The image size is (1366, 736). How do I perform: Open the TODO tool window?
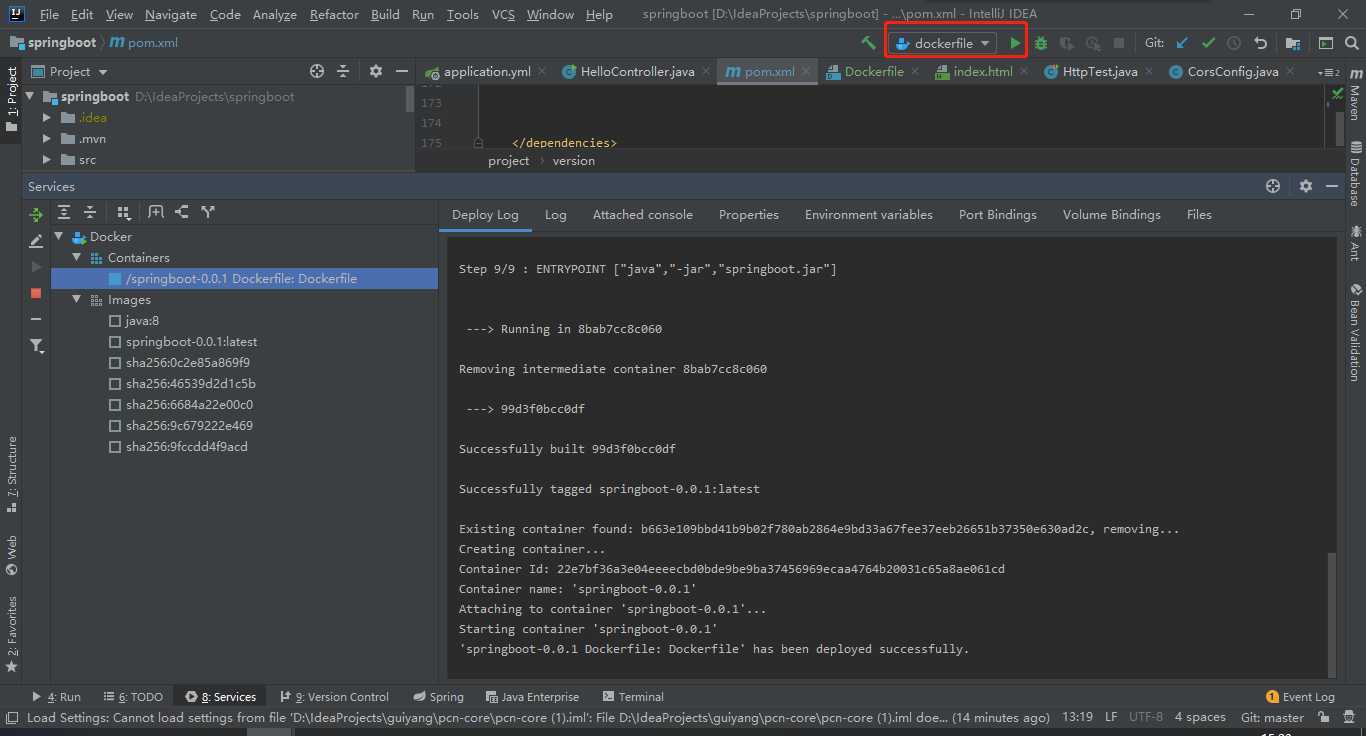click(x=132, y=697)
